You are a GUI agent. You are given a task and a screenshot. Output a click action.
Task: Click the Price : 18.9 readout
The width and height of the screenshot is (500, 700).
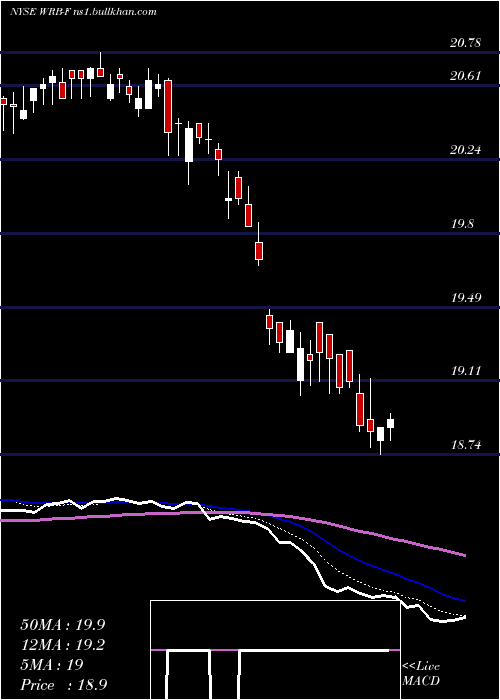[63, 685]
